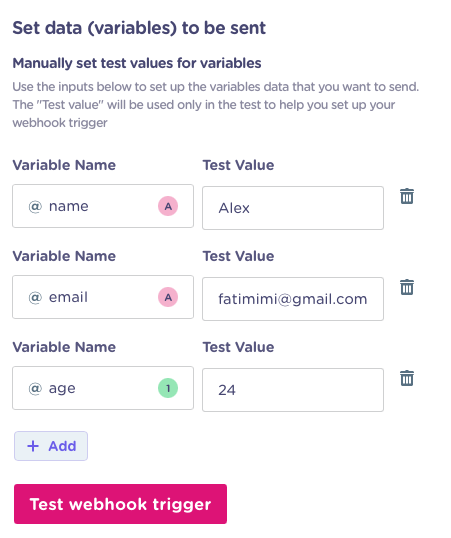The width and height of the screenshot is (451, 538).
Task: Open the name variable selector
Action: pos(103,206)
